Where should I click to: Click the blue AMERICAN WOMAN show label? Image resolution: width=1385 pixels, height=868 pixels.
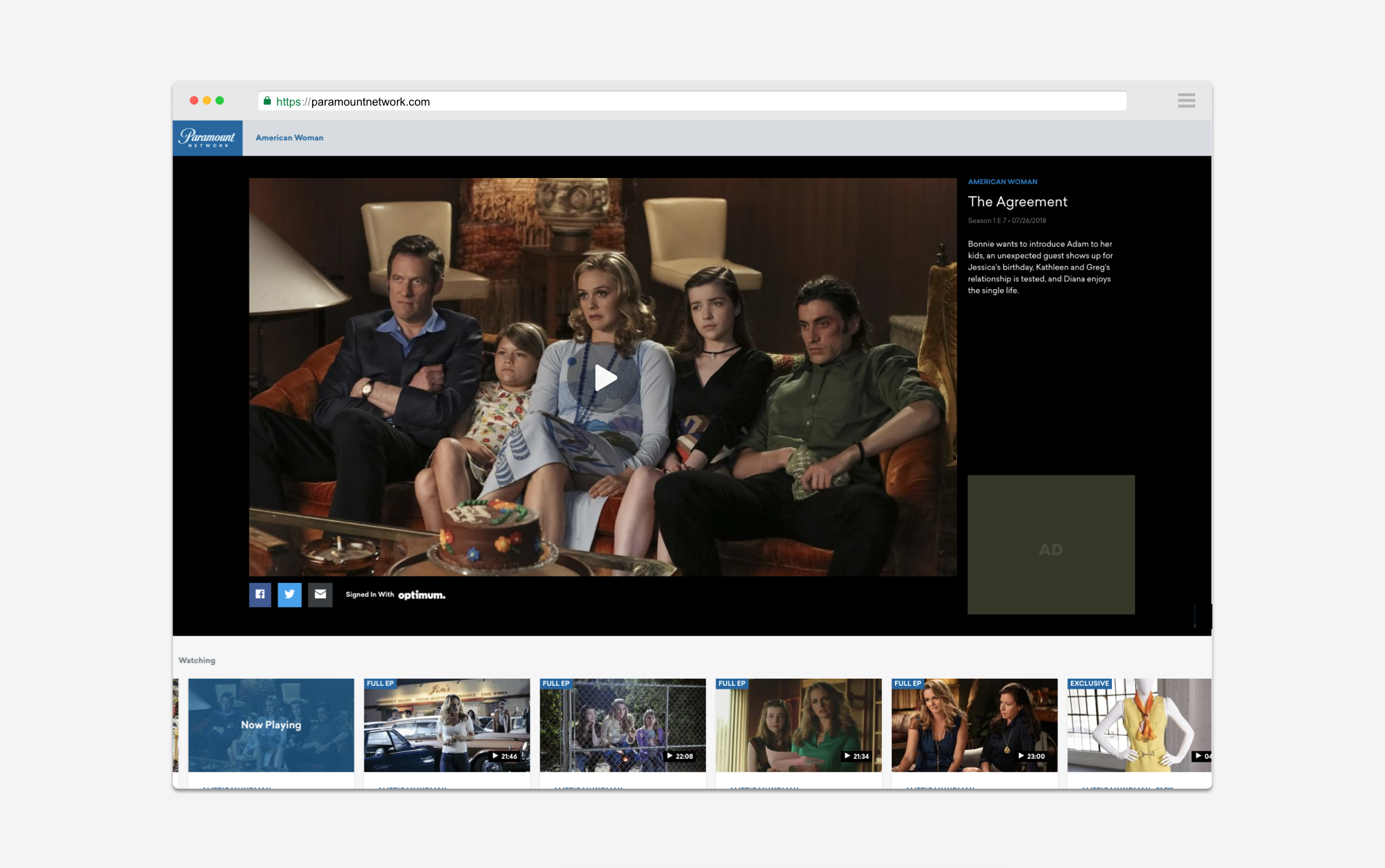(x=1002, y=181)
